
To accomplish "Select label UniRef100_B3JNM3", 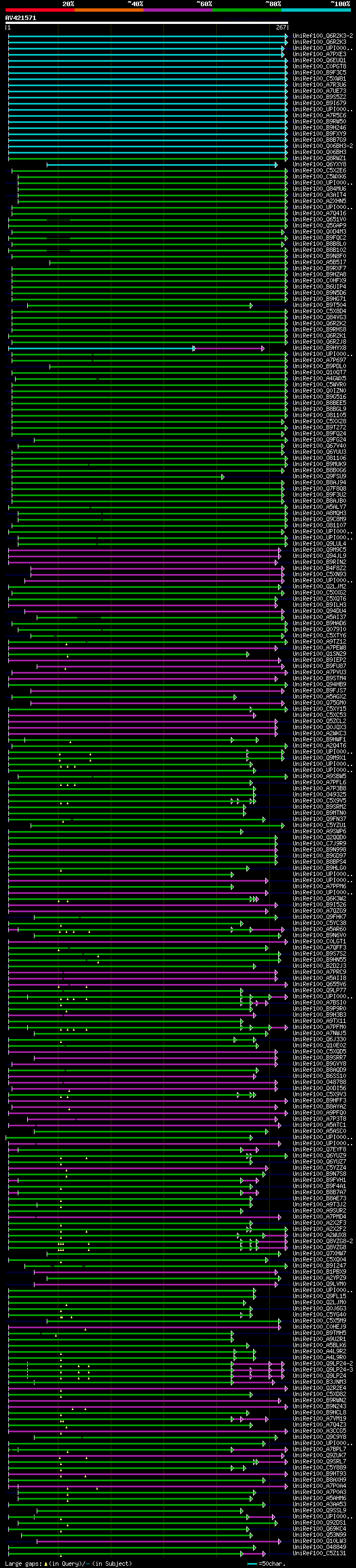I will [x=319, y=1382].
